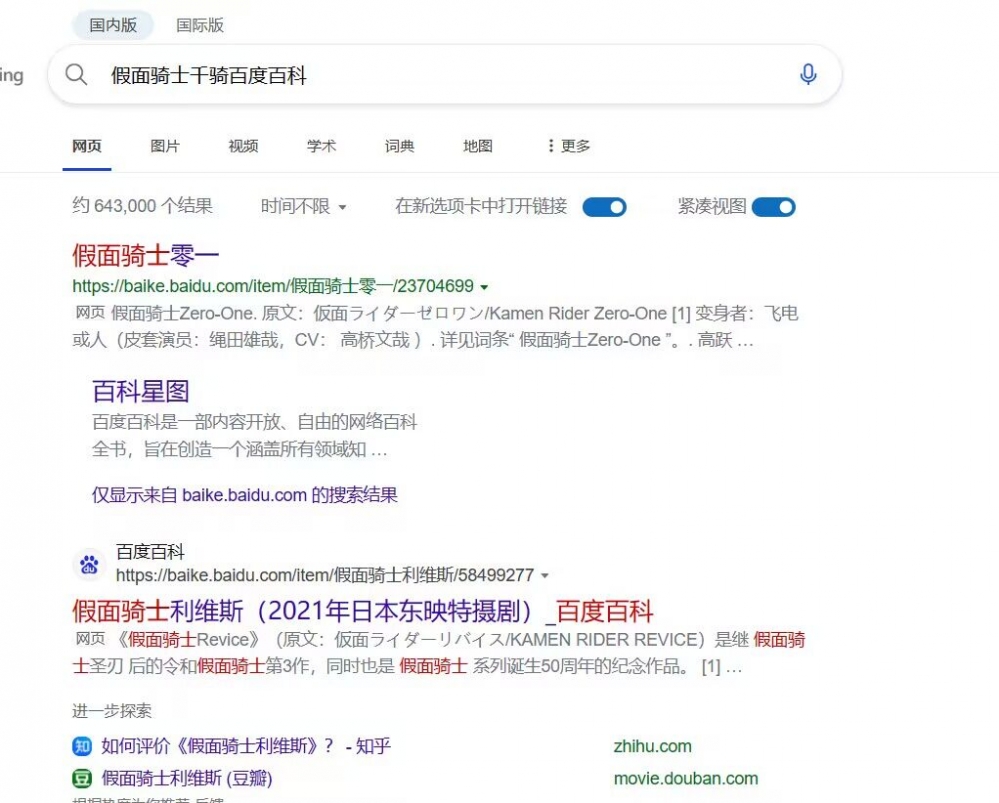This screenshot has height=803, width=999.
Task: Click 仅显示来自 baike.baidu.com 的搜索结果
Action: 245,495
